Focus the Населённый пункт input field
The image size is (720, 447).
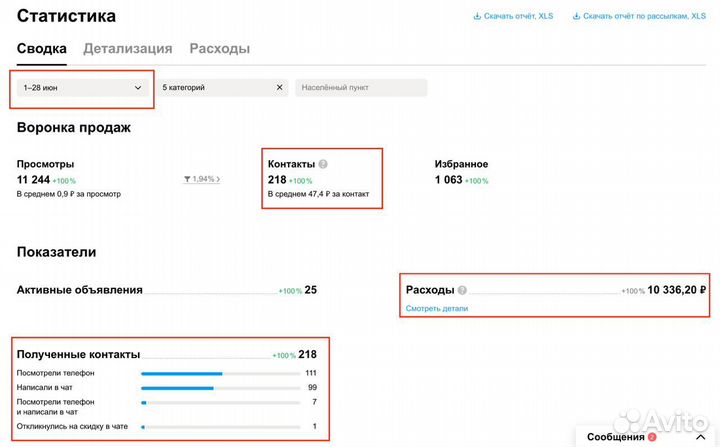(x=361, y=88)
